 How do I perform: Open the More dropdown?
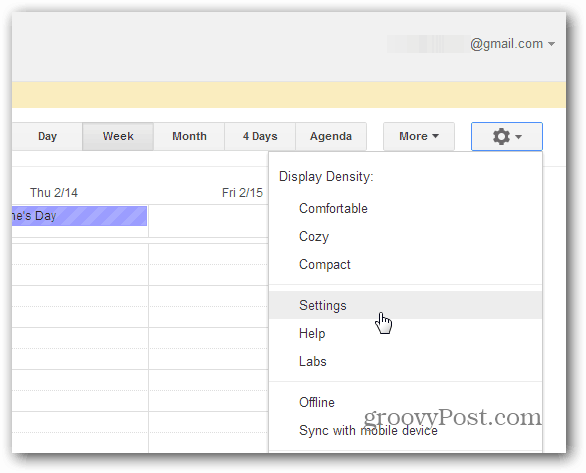click(419, 136)
